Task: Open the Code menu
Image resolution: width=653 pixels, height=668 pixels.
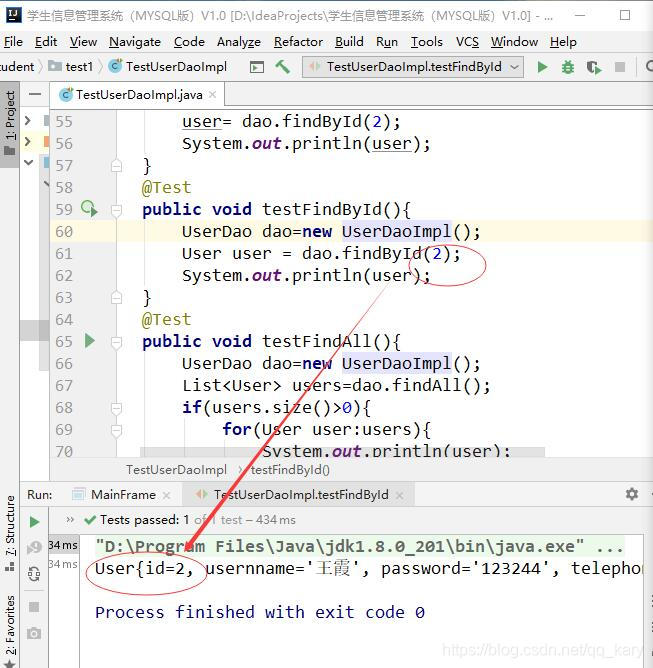Action: pyautogui.click(x=189, y=42)
